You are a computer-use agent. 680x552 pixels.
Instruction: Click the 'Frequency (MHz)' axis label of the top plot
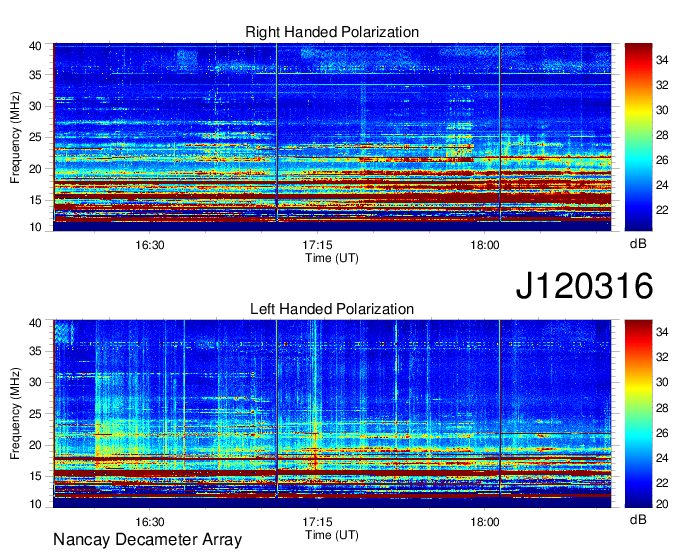click(x=16, y=137)
